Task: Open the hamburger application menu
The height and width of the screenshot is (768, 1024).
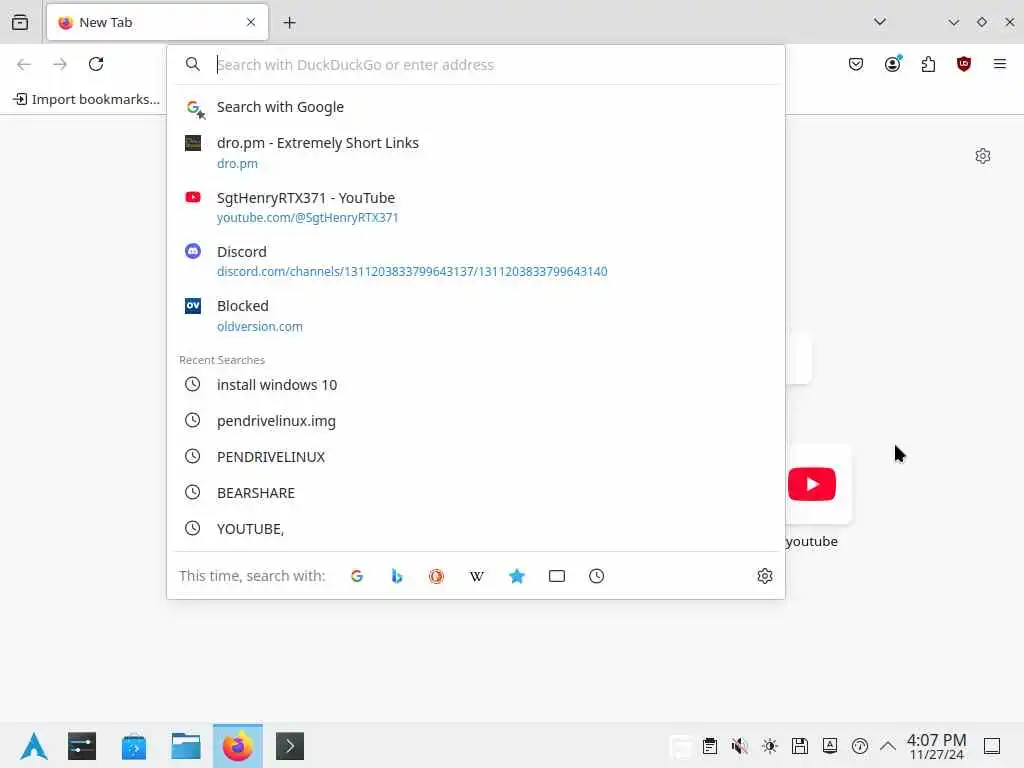Action: point(999,64)
